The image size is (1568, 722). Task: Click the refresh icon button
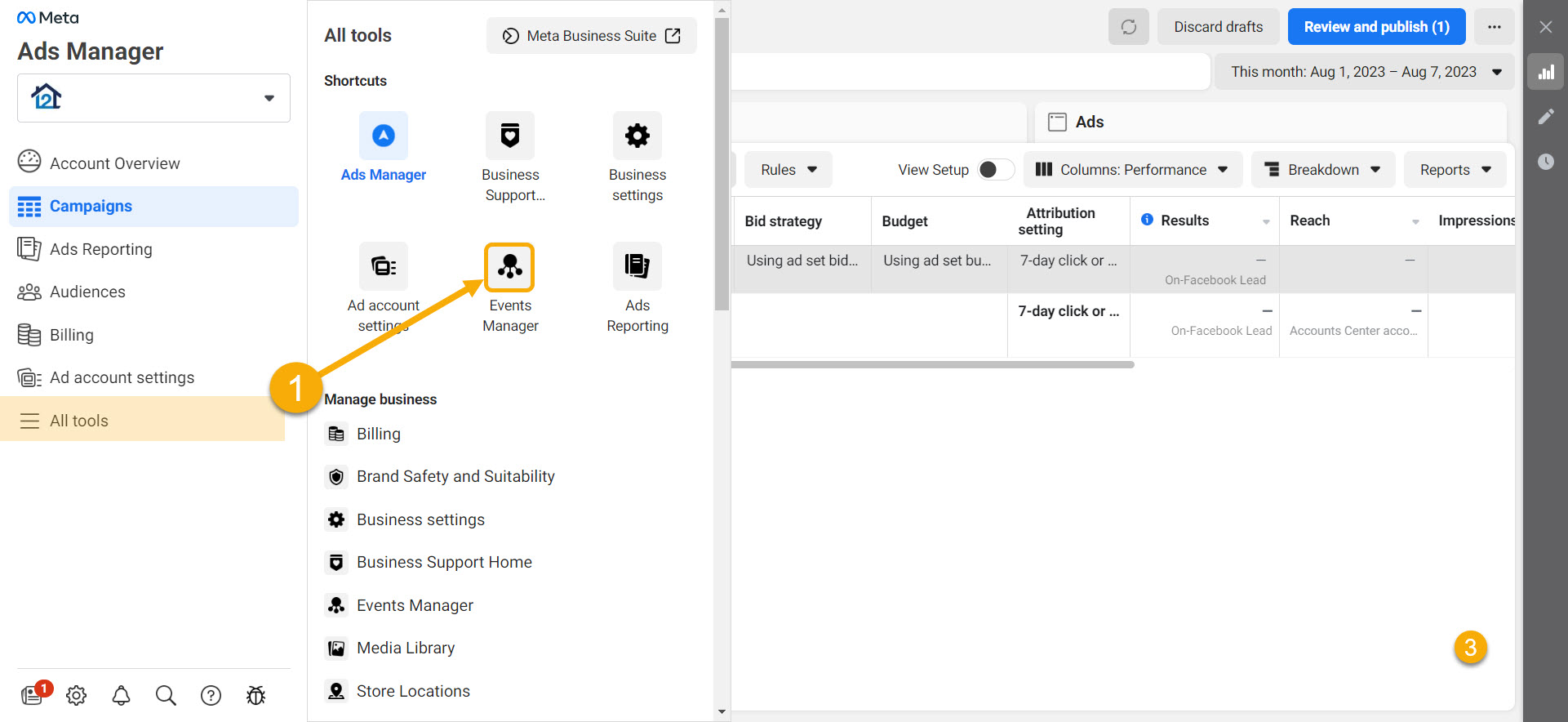pyautogui.click(x=1129, y=27)
